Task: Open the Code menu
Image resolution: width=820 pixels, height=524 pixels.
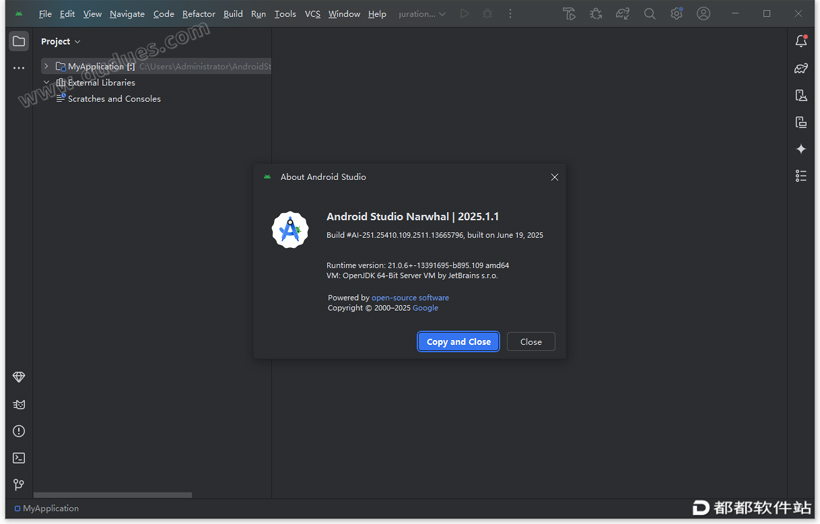Action: [163, 14]
